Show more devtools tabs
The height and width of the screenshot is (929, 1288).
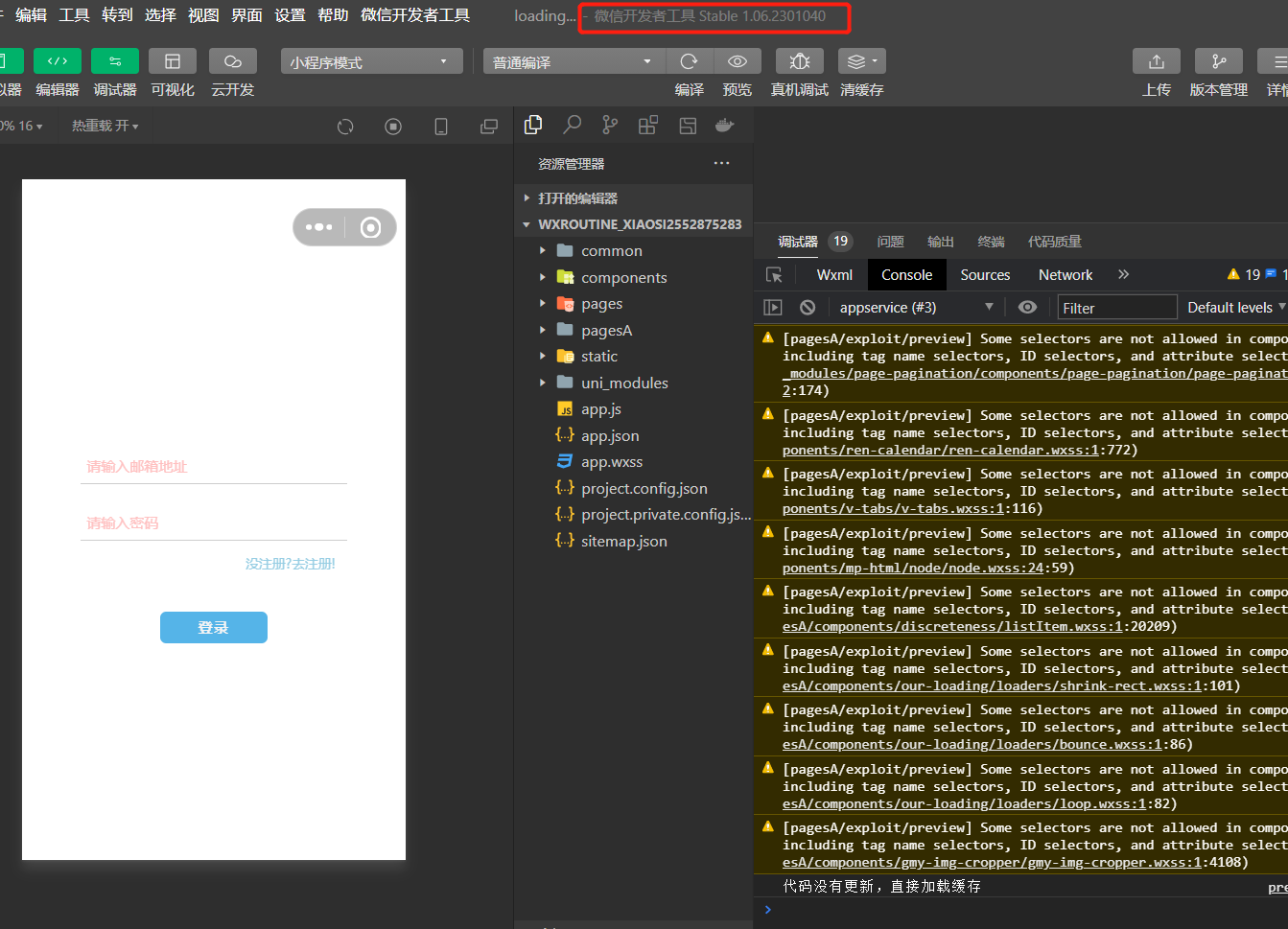click(x=1123, y=275)
